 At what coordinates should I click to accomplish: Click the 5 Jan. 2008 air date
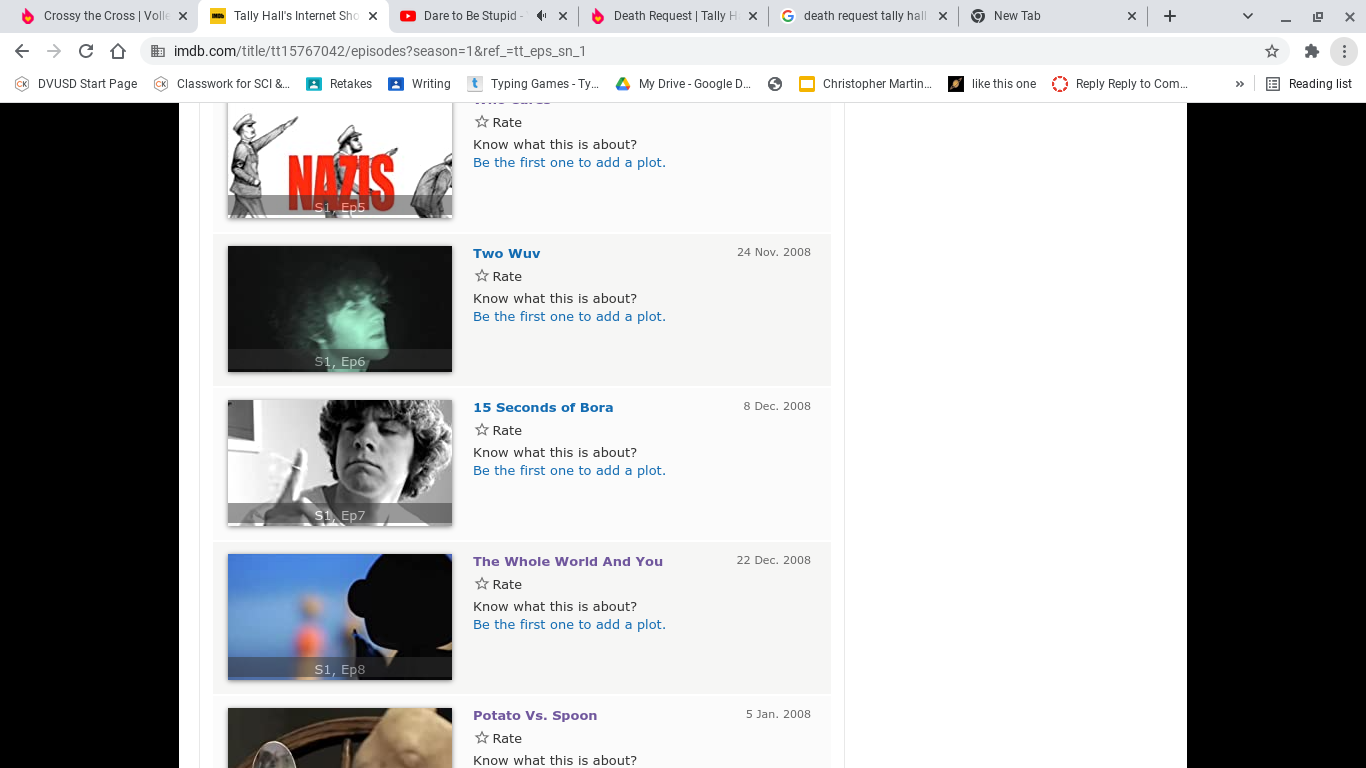pos(778,714)
